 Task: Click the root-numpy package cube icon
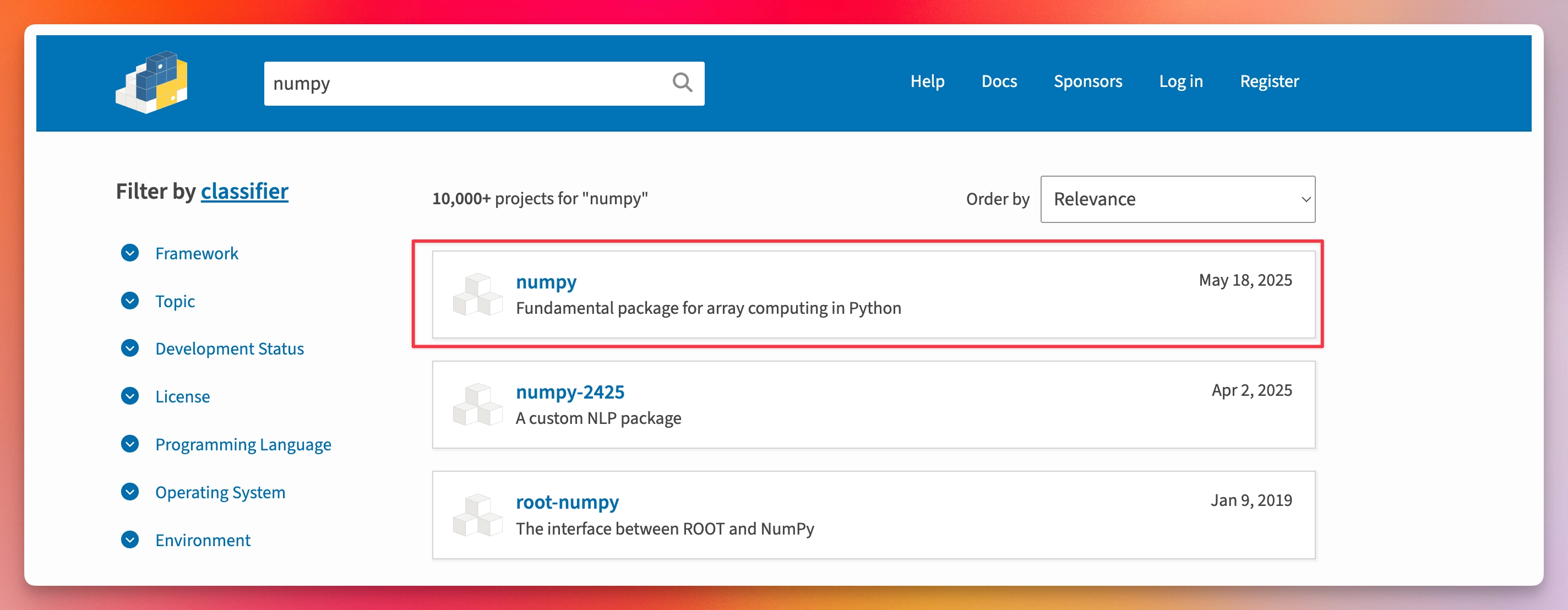(477, 515)
